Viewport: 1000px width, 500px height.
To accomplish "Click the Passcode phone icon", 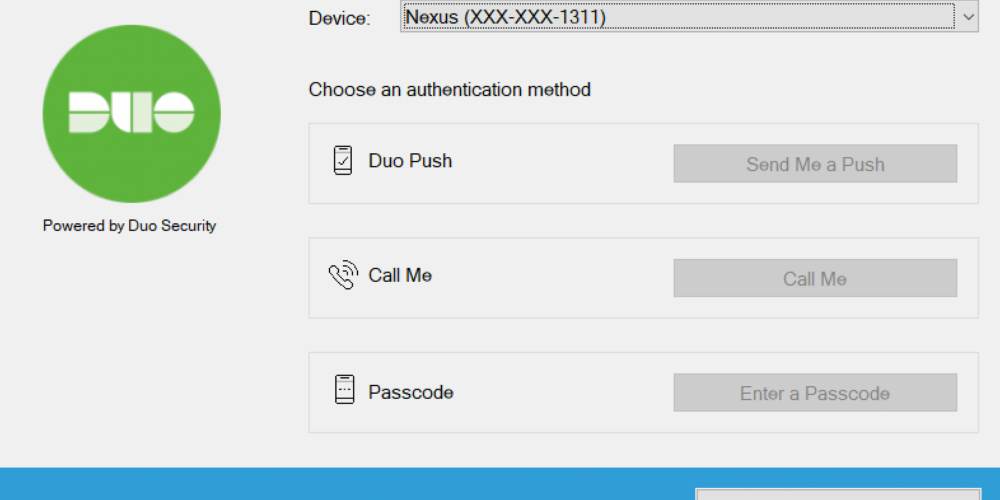I will [x=344, y=389].
